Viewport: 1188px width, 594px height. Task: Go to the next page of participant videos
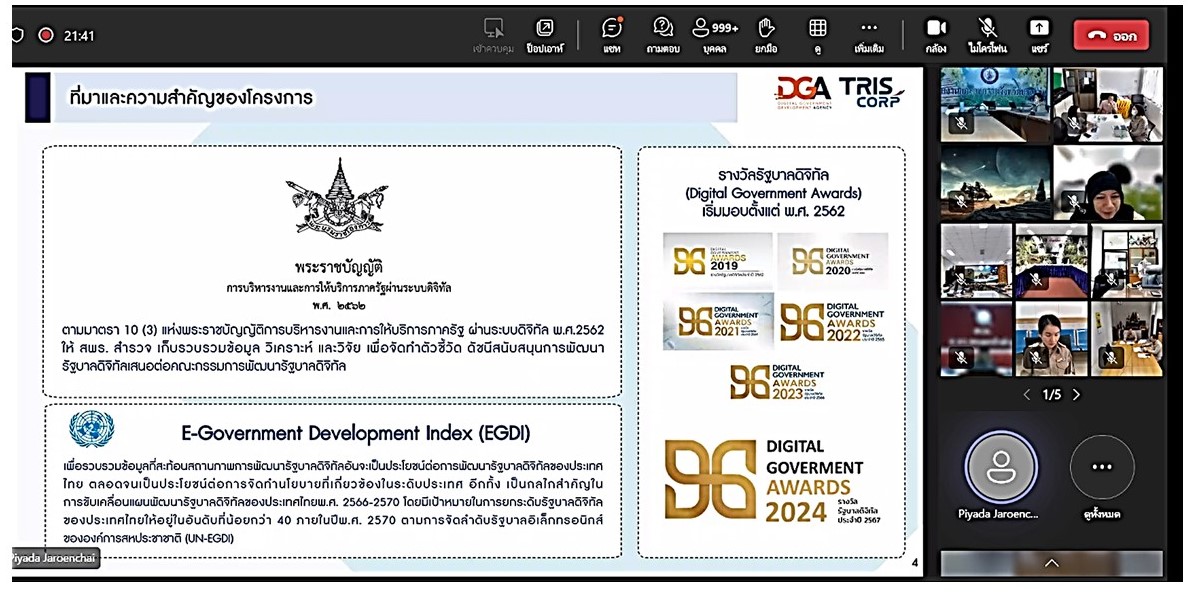1077,395
